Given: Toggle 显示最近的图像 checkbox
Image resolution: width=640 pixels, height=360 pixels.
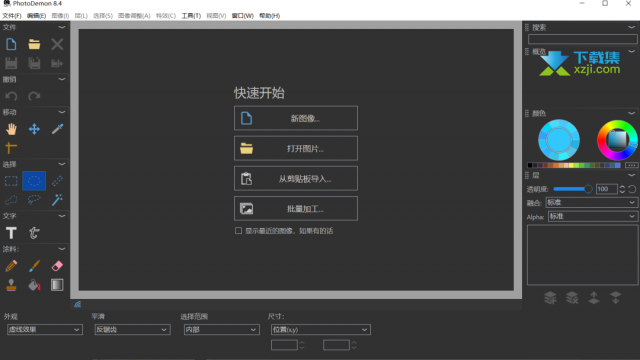Looking at the screenshot, I should tap(238, 231).
